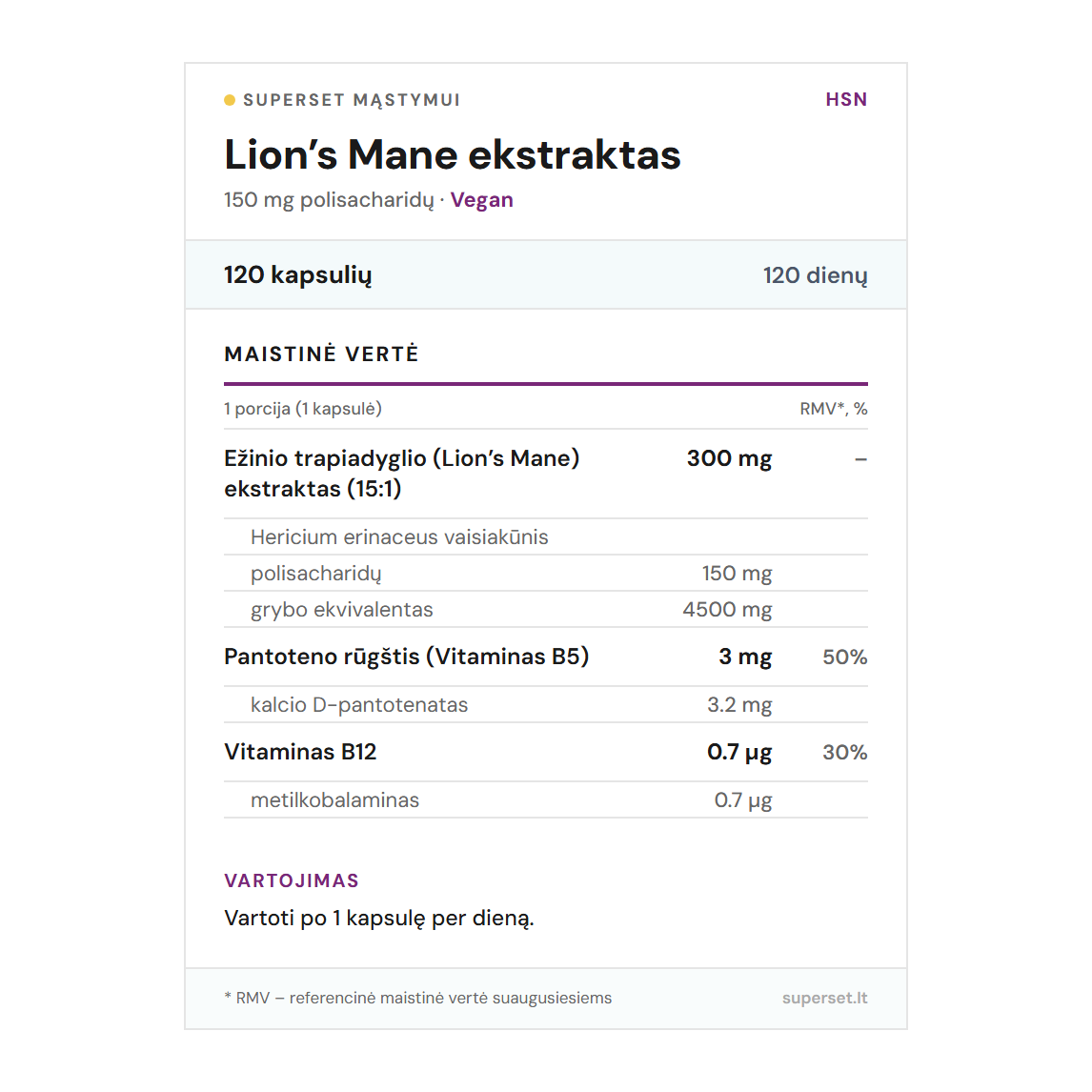Click the metilkobalaminas sub-row
Image resolution: width=1092 pixels, height=1092 pixels.
334,800
